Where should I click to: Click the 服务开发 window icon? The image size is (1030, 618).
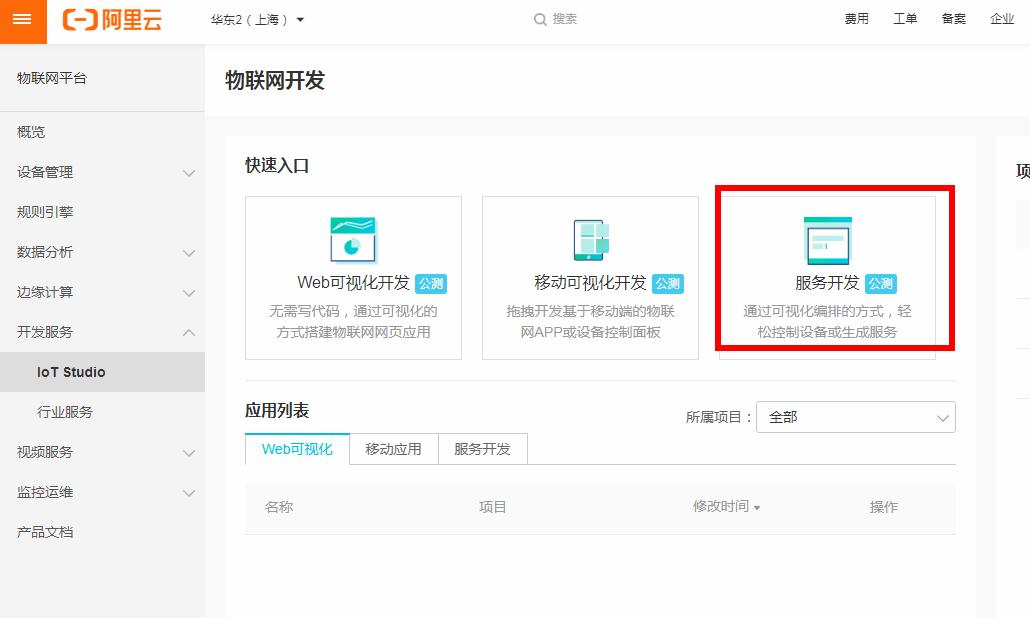pos(828,240)
